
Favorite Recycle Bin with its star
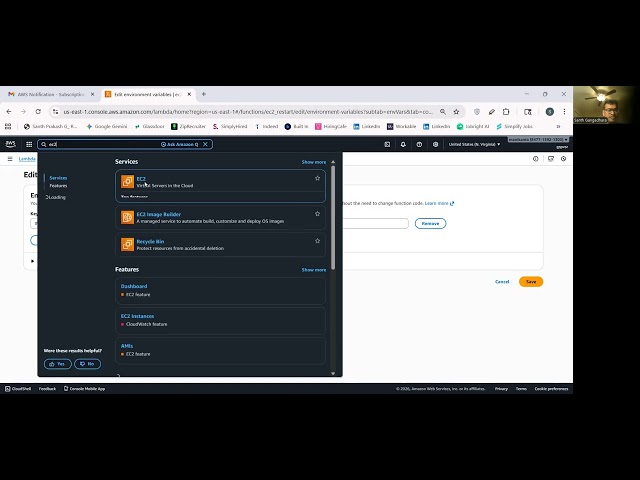[x=317, y=241]
